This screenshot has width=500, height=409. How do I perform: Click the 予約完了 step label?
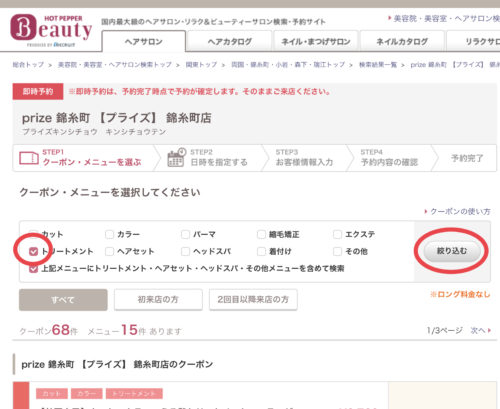tap(467, 158)
